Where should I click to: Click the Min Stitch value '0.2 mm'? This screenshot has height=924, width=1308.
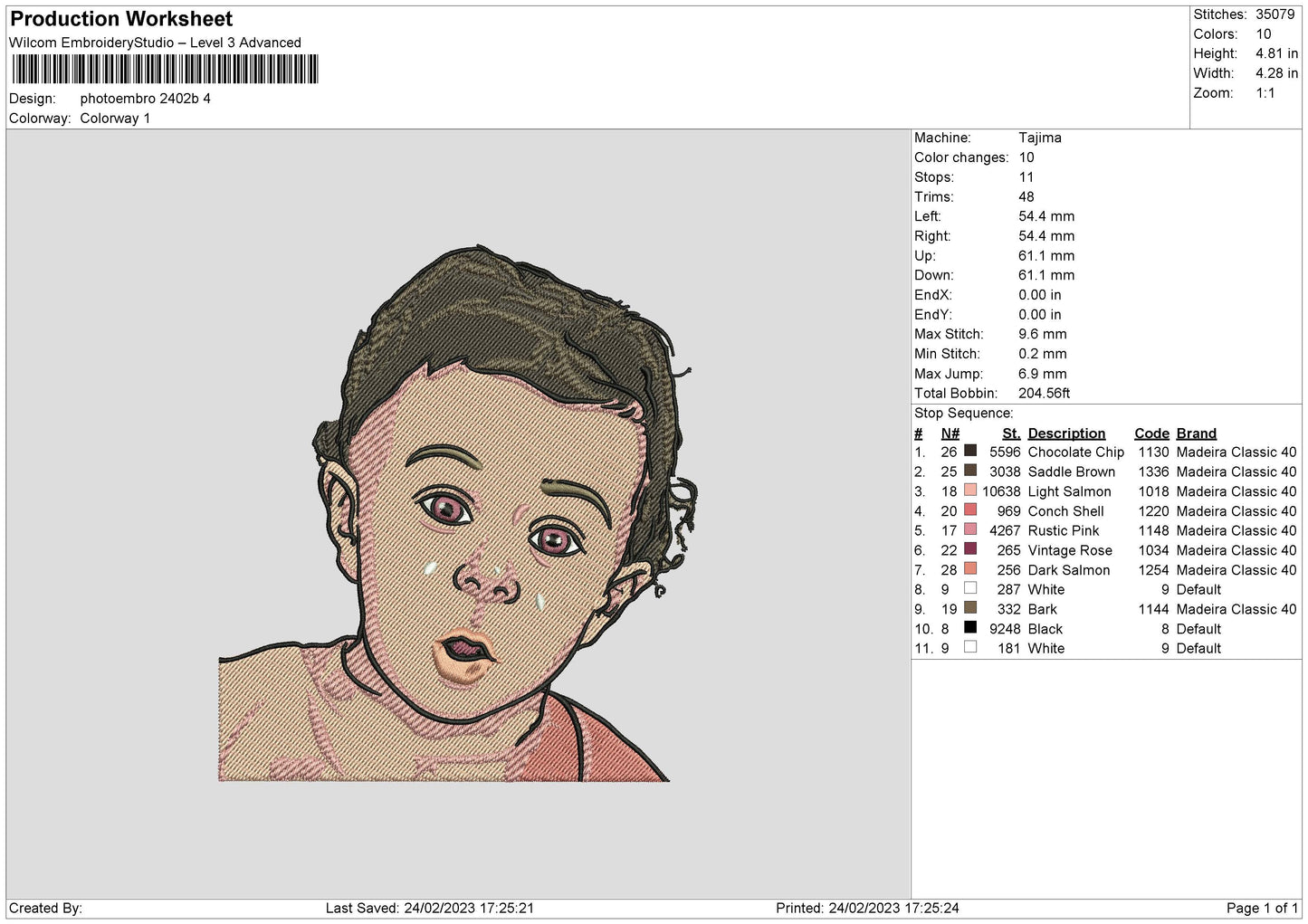coord(1043,354)
